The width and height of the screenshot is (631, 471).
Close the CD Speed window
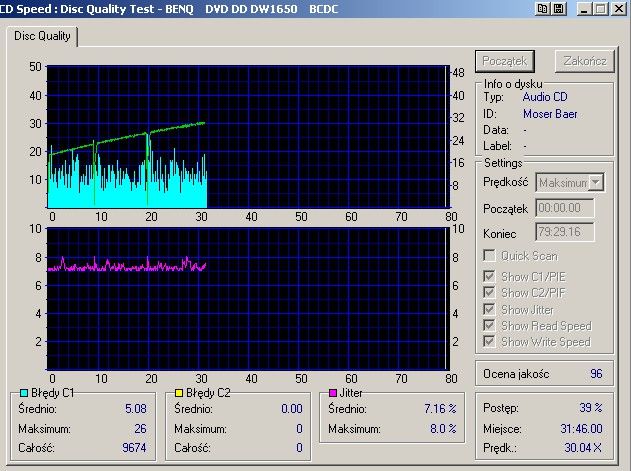(619, 9)
